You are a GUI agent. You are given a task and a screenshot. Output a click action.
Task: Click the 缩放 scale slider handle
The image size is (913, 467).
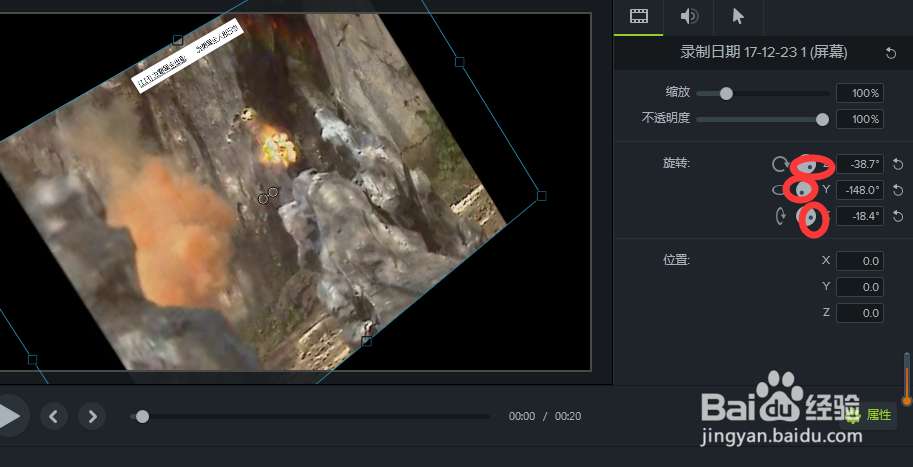[x=726, y=93]
